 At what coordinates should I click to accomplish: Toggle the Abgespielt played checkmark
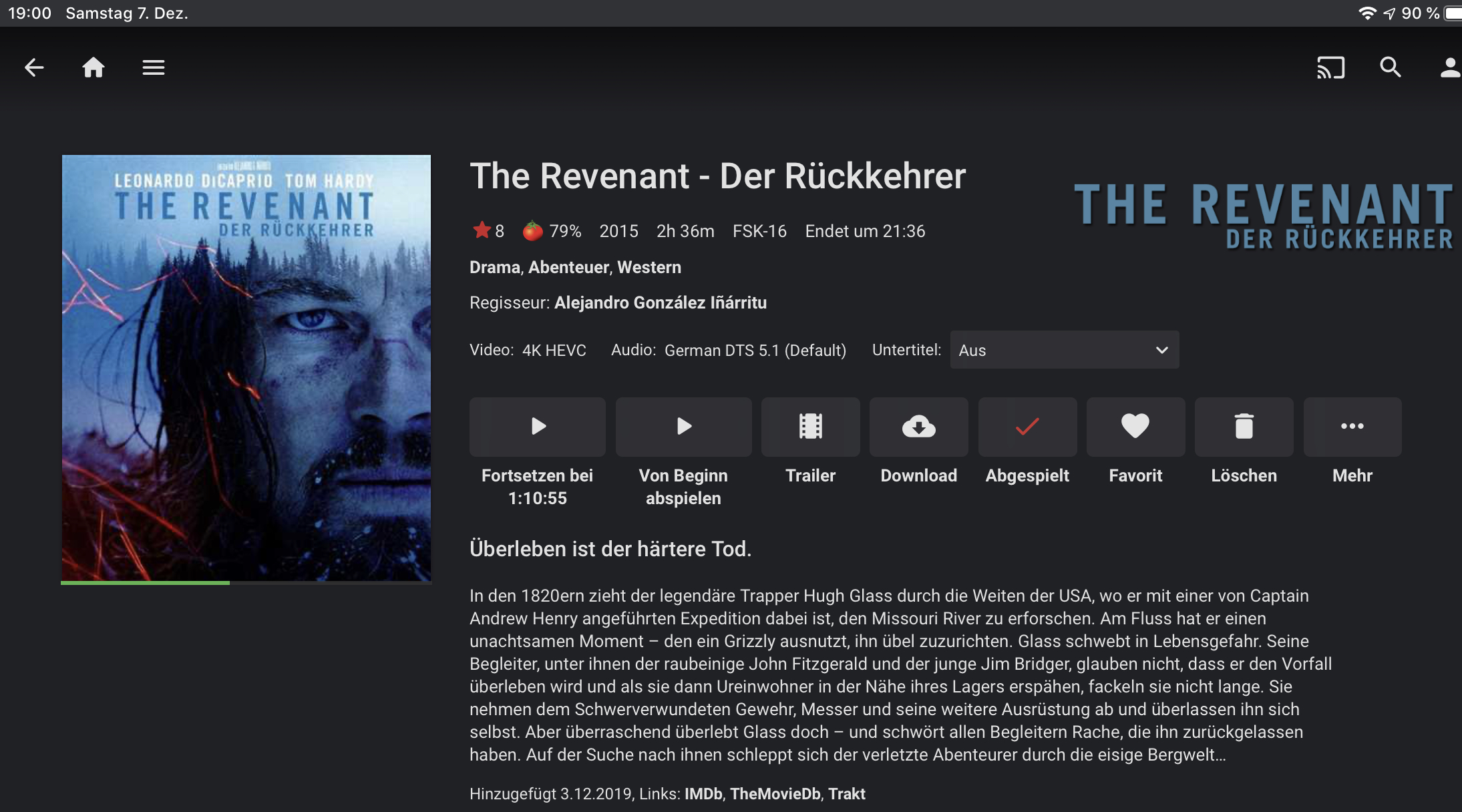click(1027, 427)
